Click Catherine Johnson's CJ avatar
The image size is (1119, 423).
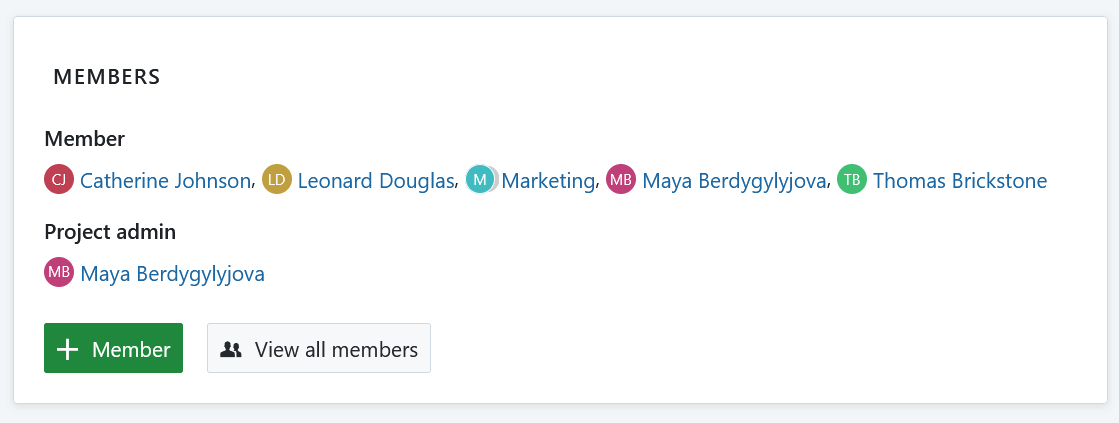59,180
